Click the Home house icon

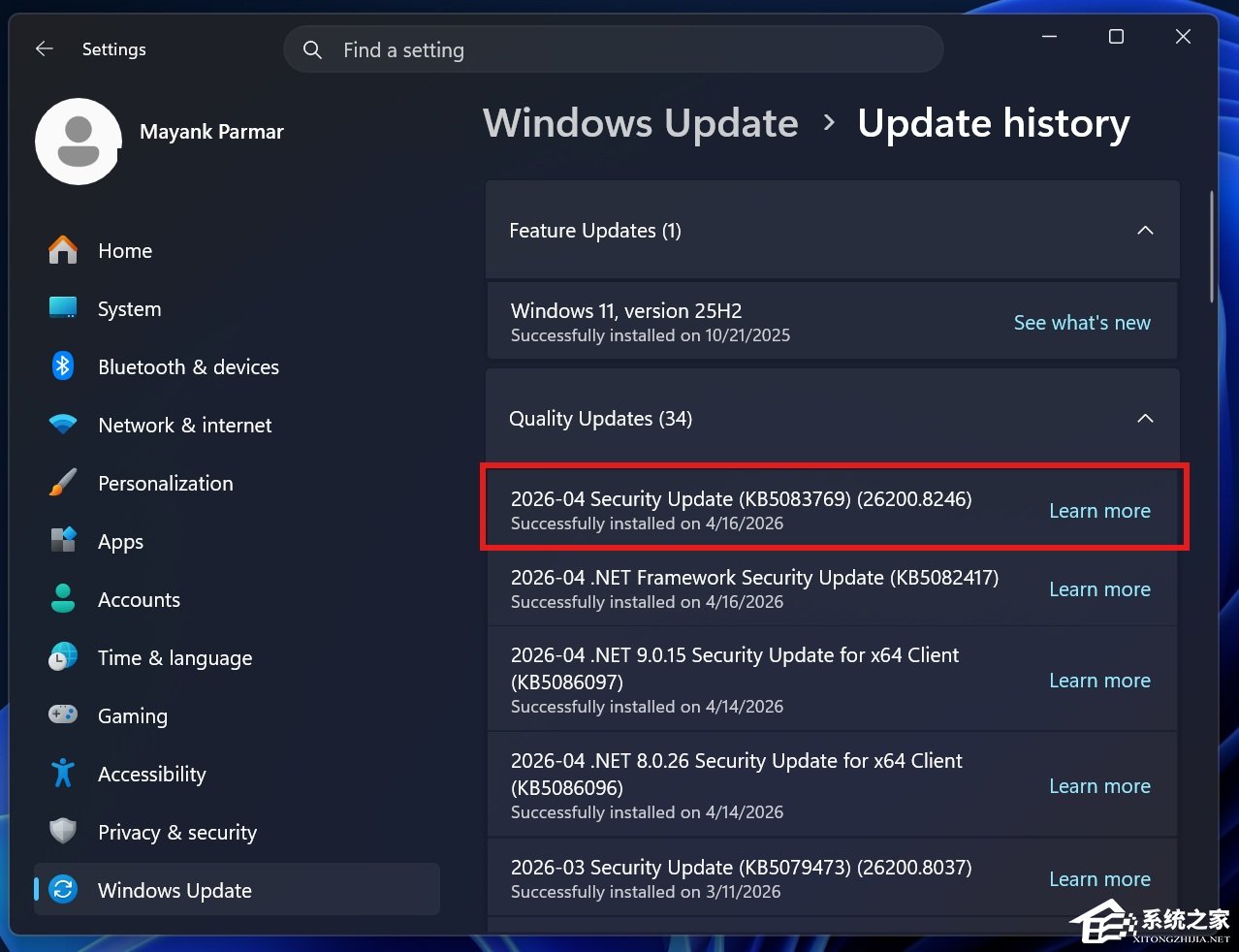[63, 250]
